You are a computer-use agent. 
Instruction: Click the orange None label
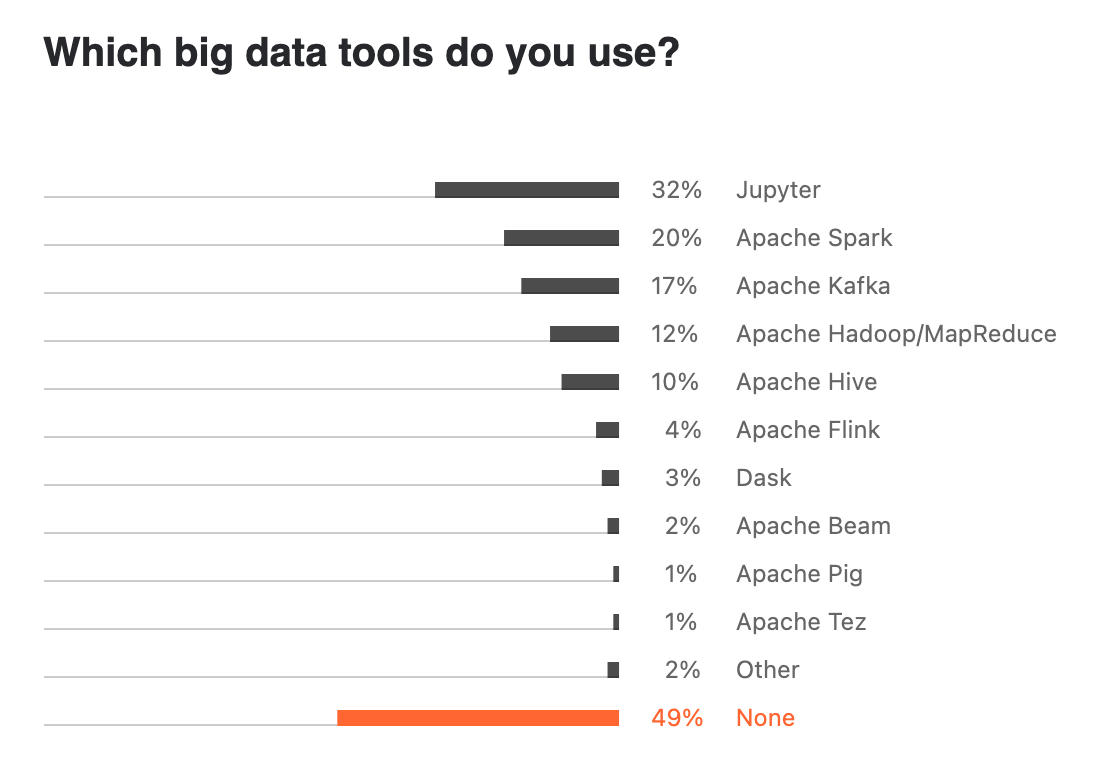click(765, 717)
